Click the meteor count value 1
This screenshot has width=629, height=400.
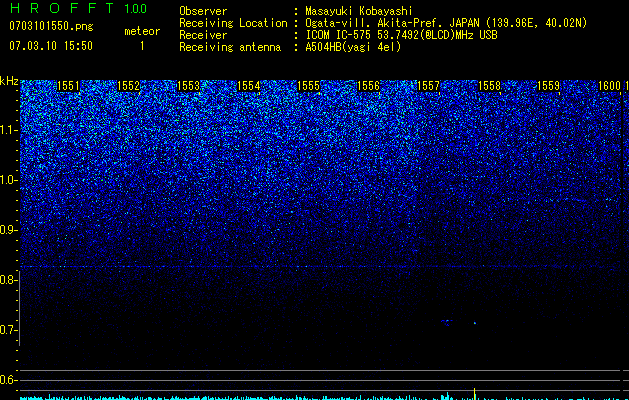coord(142,46)
